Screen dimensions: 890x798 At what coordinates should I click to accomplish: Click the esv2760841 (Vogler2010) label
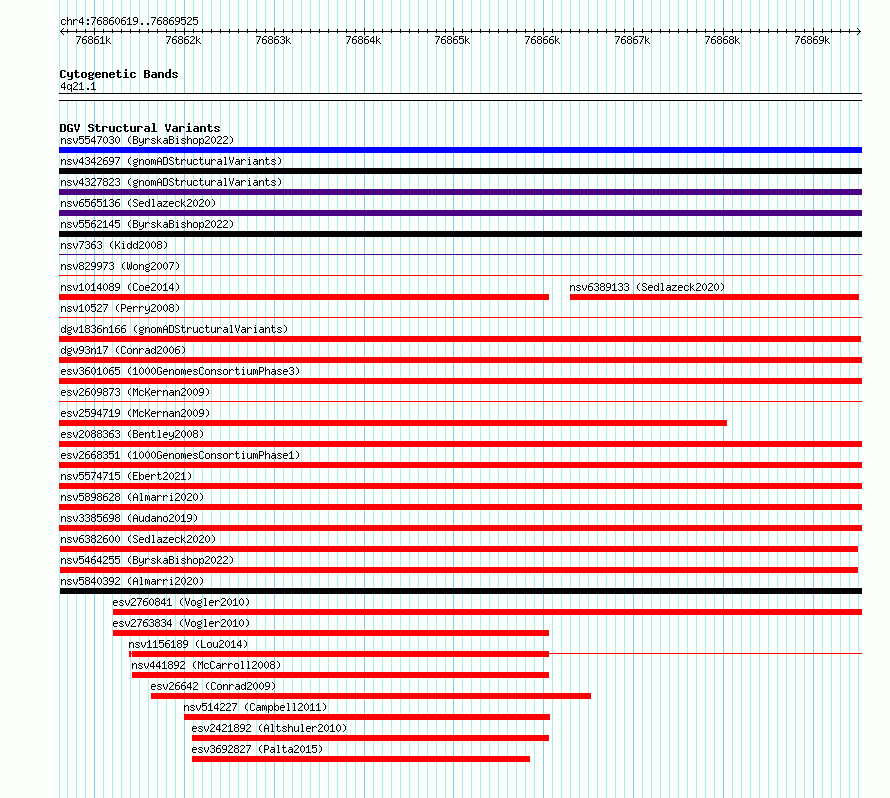point(181,602)
